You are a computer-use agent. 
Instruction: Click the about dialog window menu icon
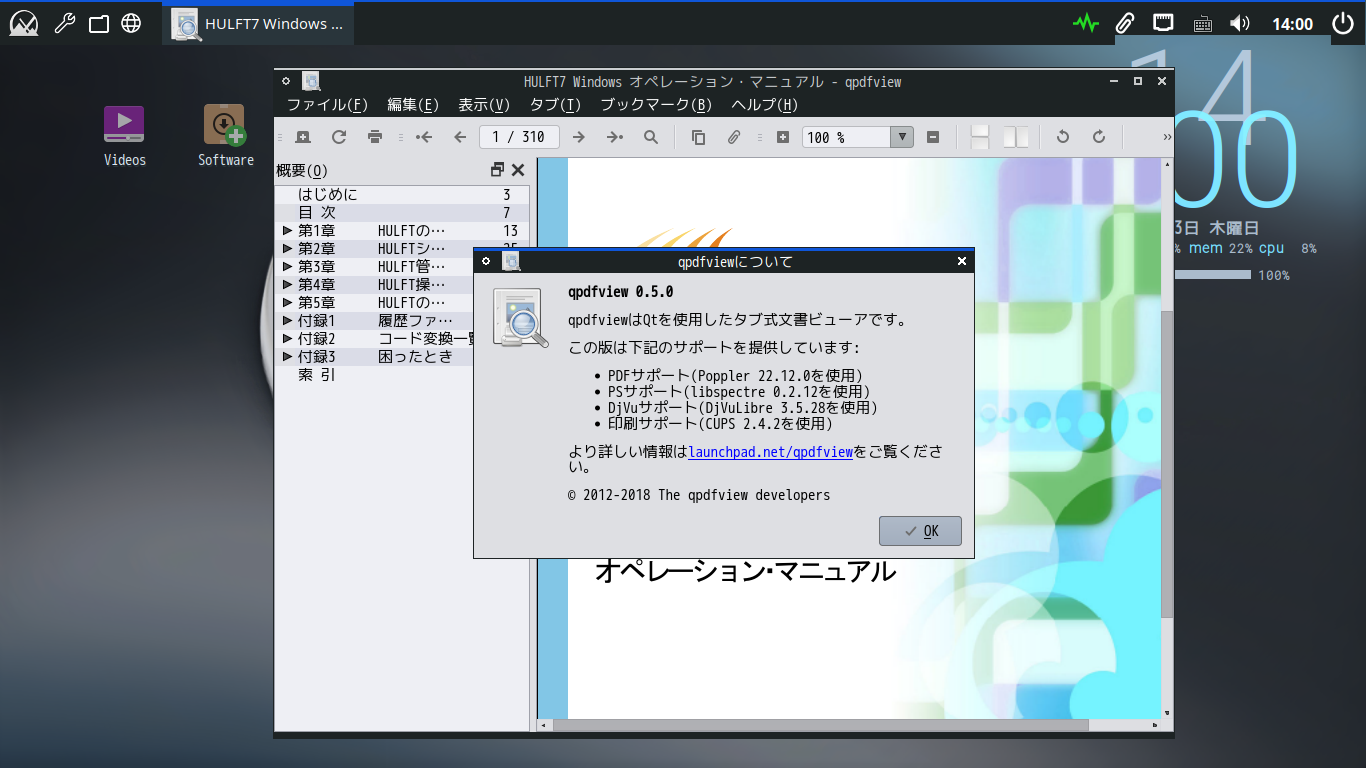tap(486, 262)
